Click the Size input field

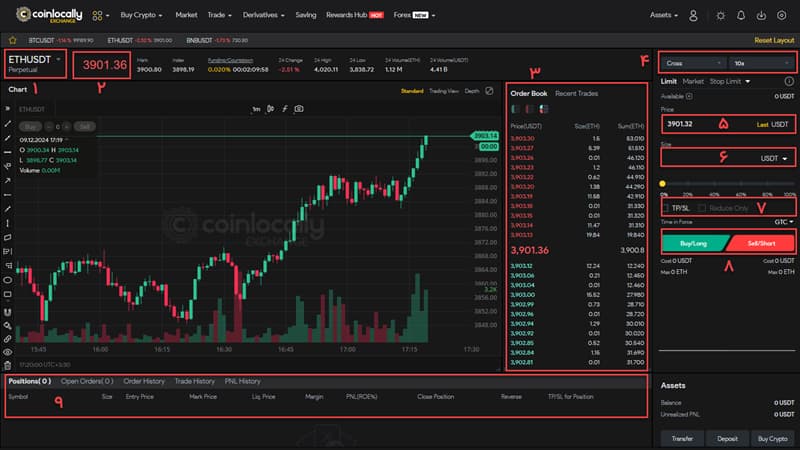click(728, 158)
